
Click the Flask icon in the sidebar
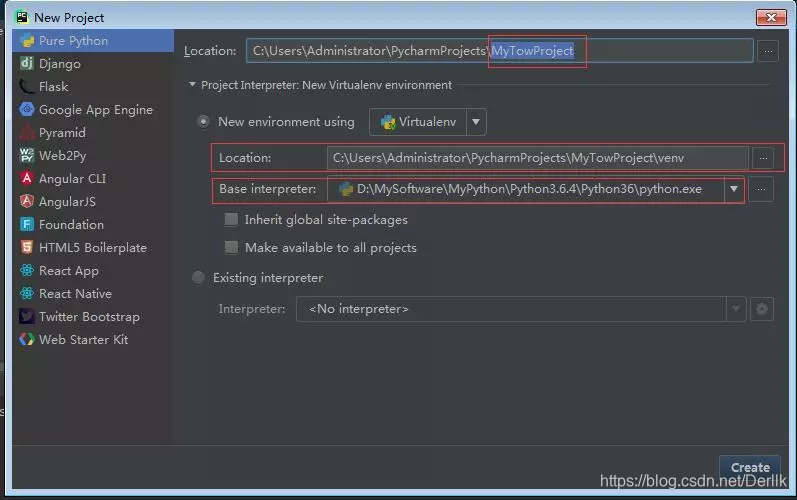[x=27, y=86]
